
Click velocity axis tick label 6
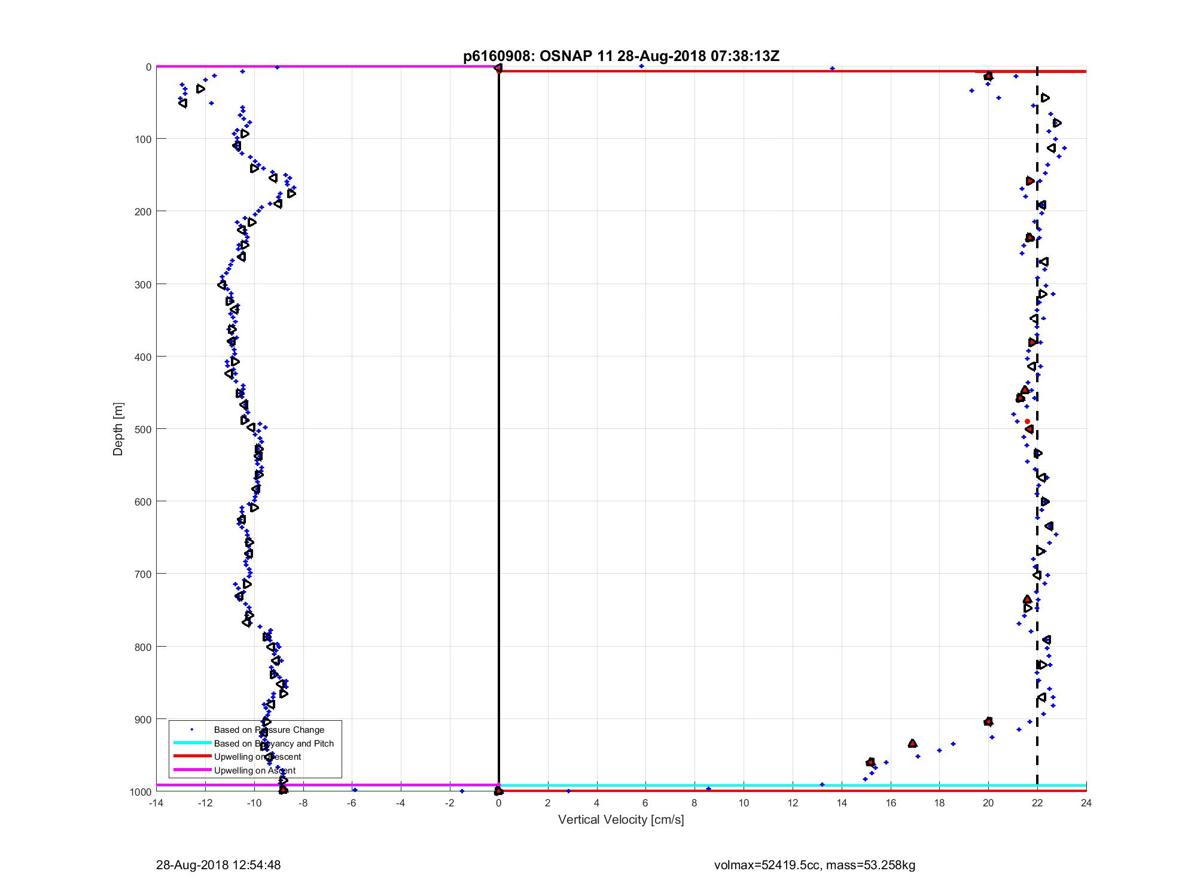[645, 802]
